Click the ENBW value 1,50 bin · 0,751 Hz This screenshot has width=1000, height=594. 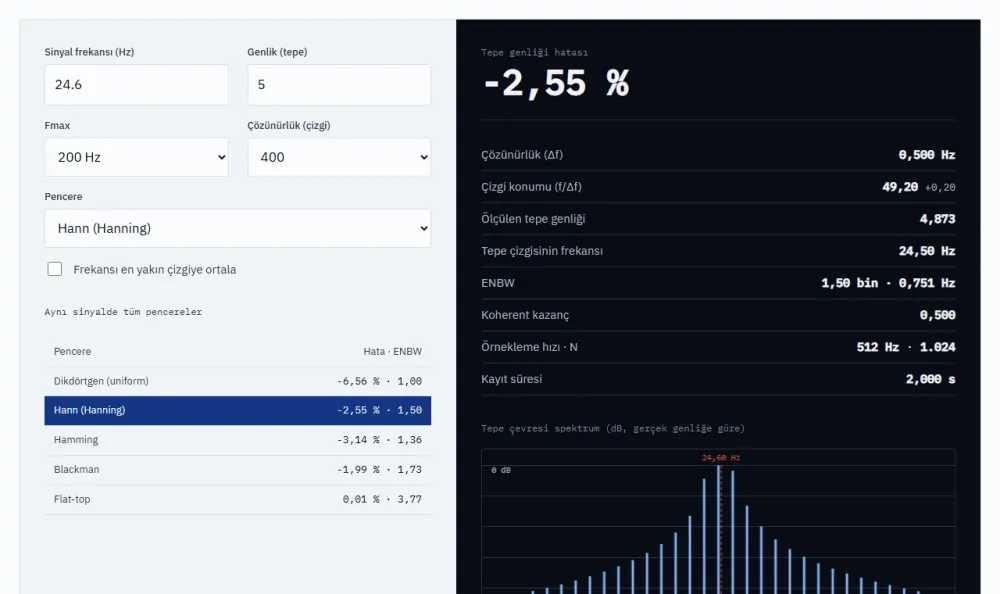(888, 283)
